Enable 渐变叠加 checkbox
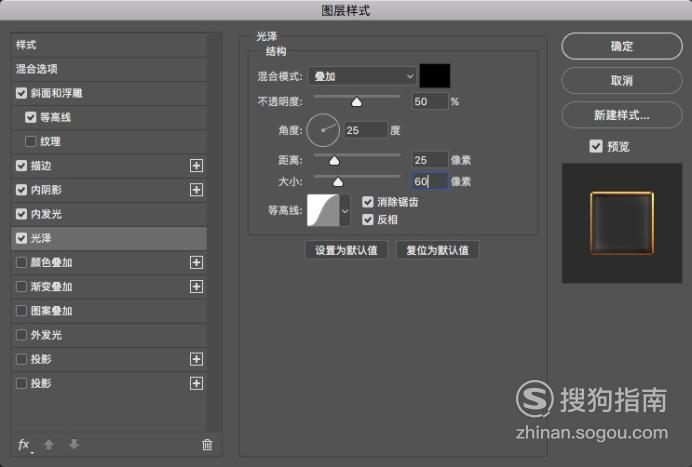 [21, 287]
